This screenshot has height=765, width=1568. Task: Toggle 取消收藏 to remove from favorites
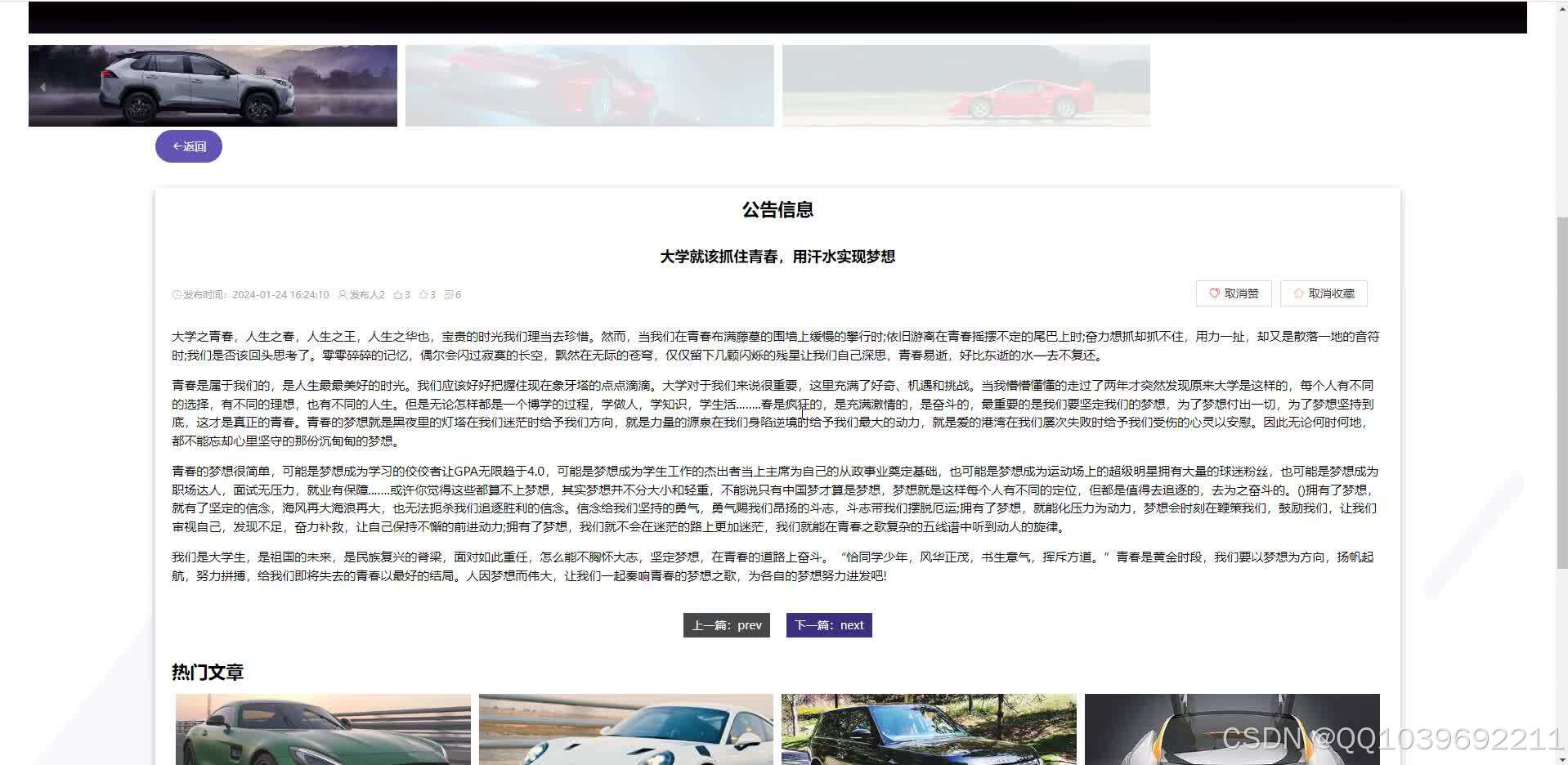click(x=1323, y=293)
